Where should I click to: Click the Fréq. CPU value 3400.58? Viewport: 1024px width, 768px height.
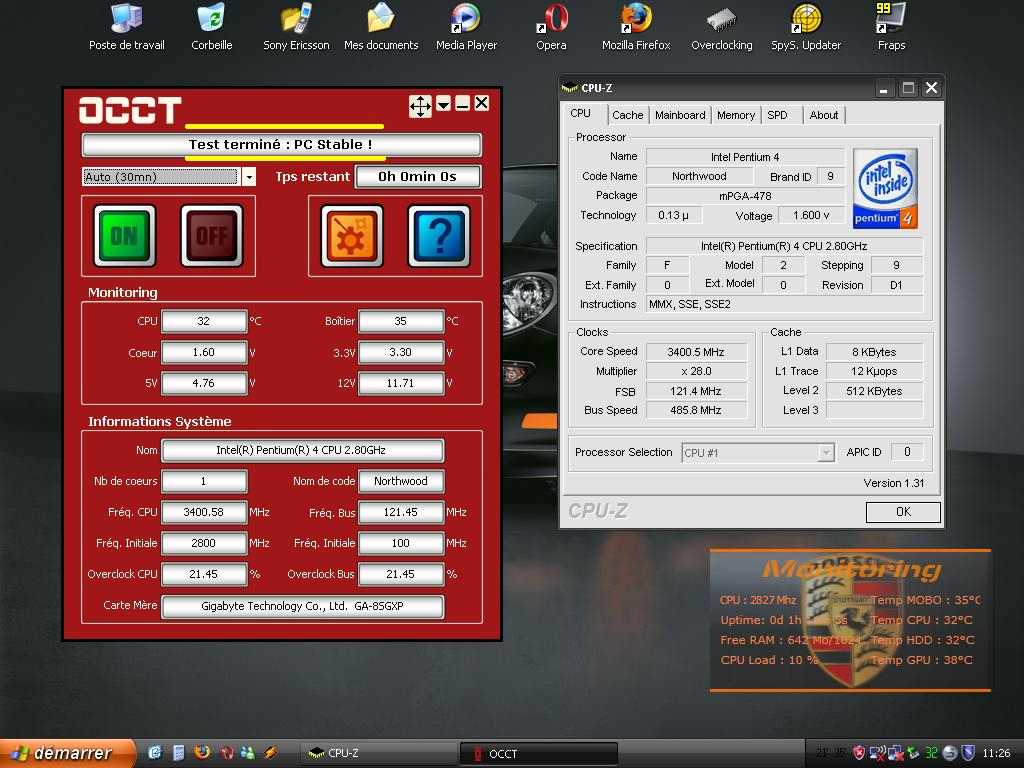[x=204, y=512]
